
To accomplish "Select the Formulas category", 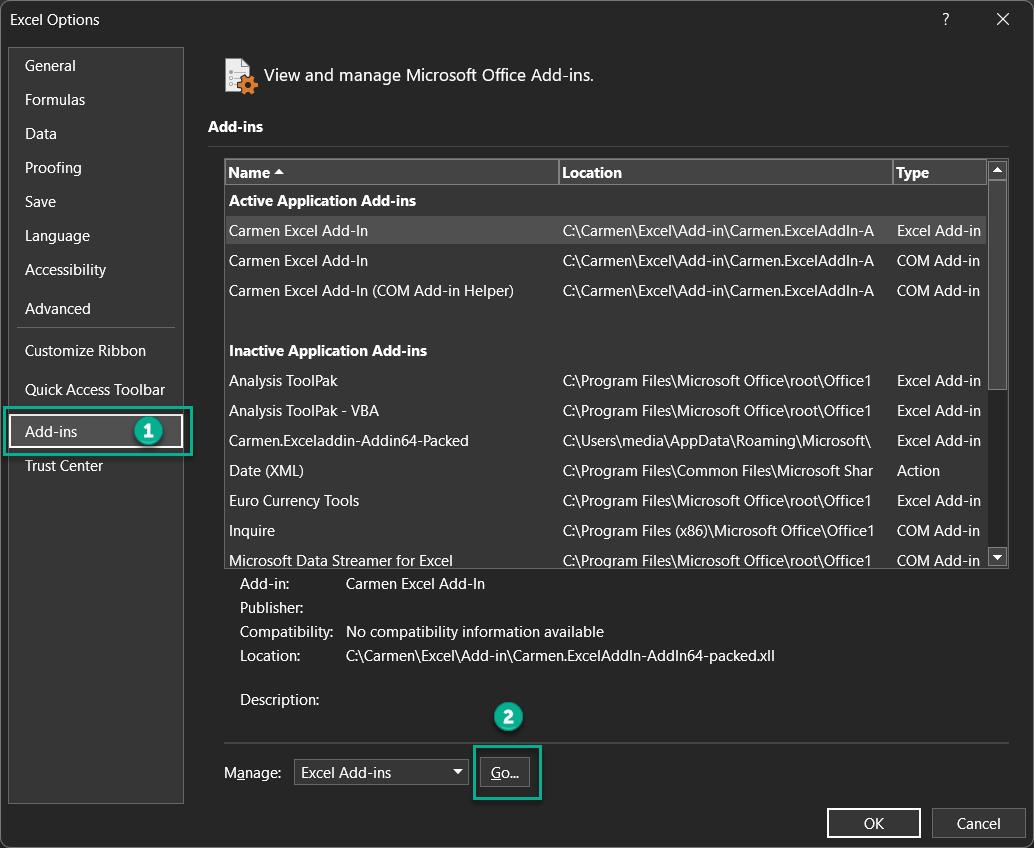I will point(55,100).
